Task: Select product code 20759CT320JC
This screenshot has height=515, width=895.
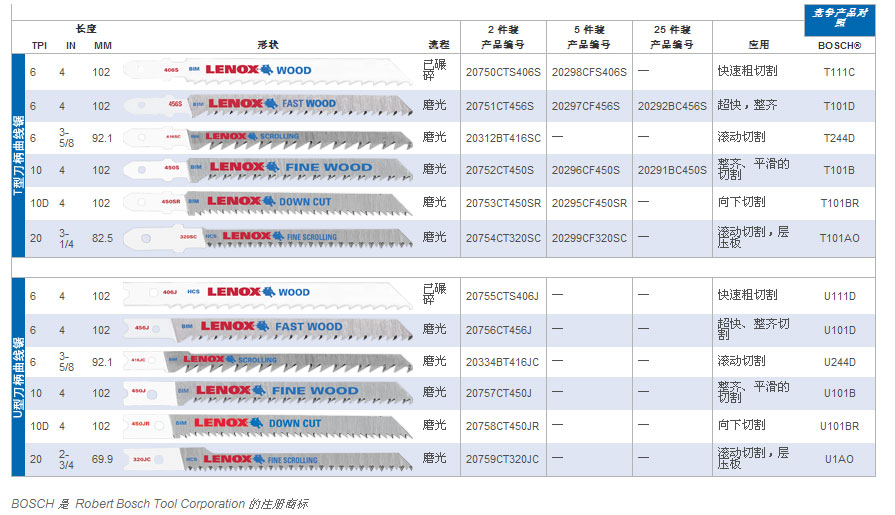Action: [x=502, y=459]
